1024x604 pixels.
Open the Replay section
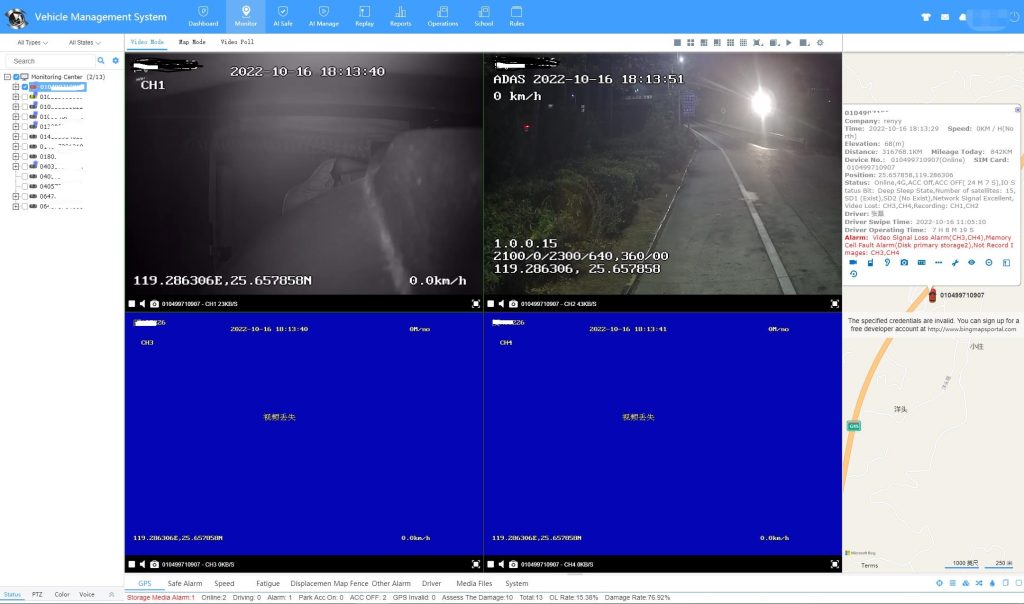(x=364, y=15)
